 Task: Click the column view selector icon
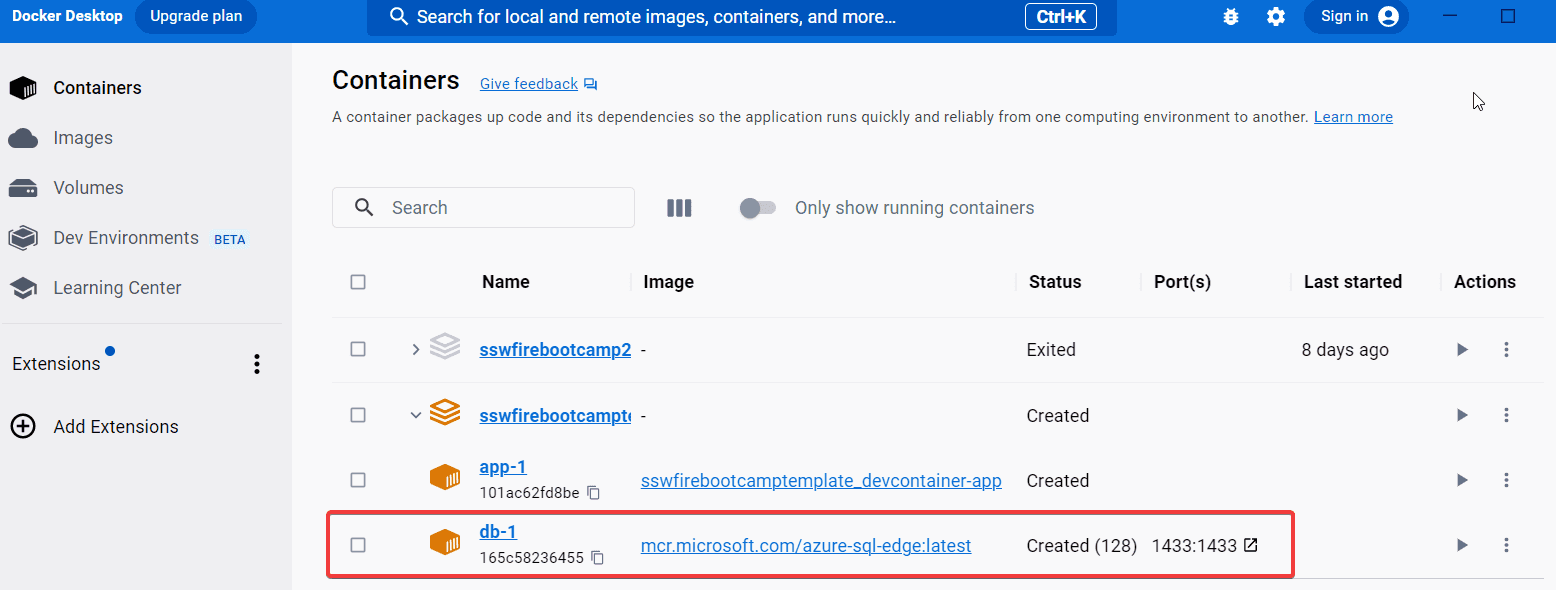point(679,208)
